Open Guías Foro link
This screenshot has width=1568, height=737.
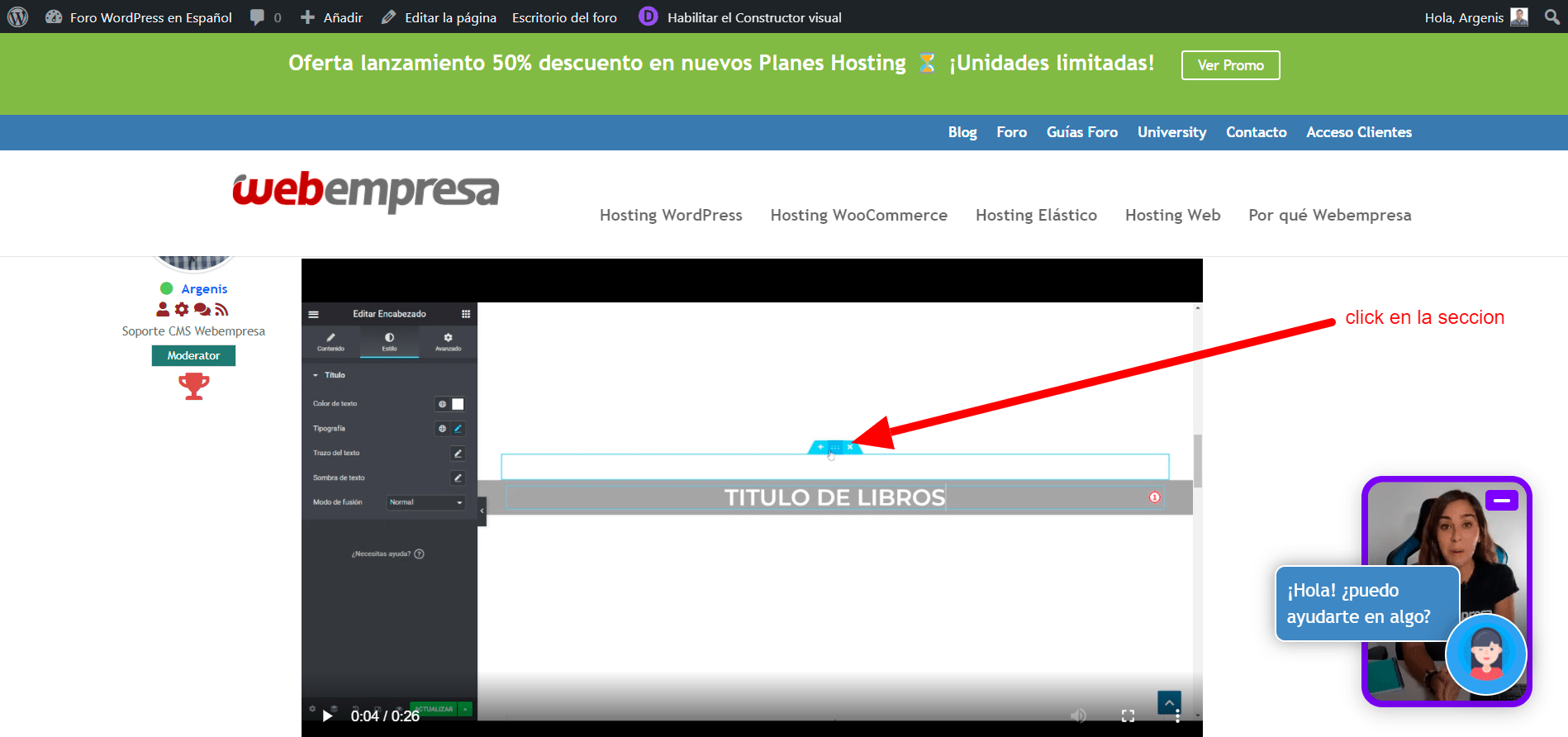point(1081,132)
